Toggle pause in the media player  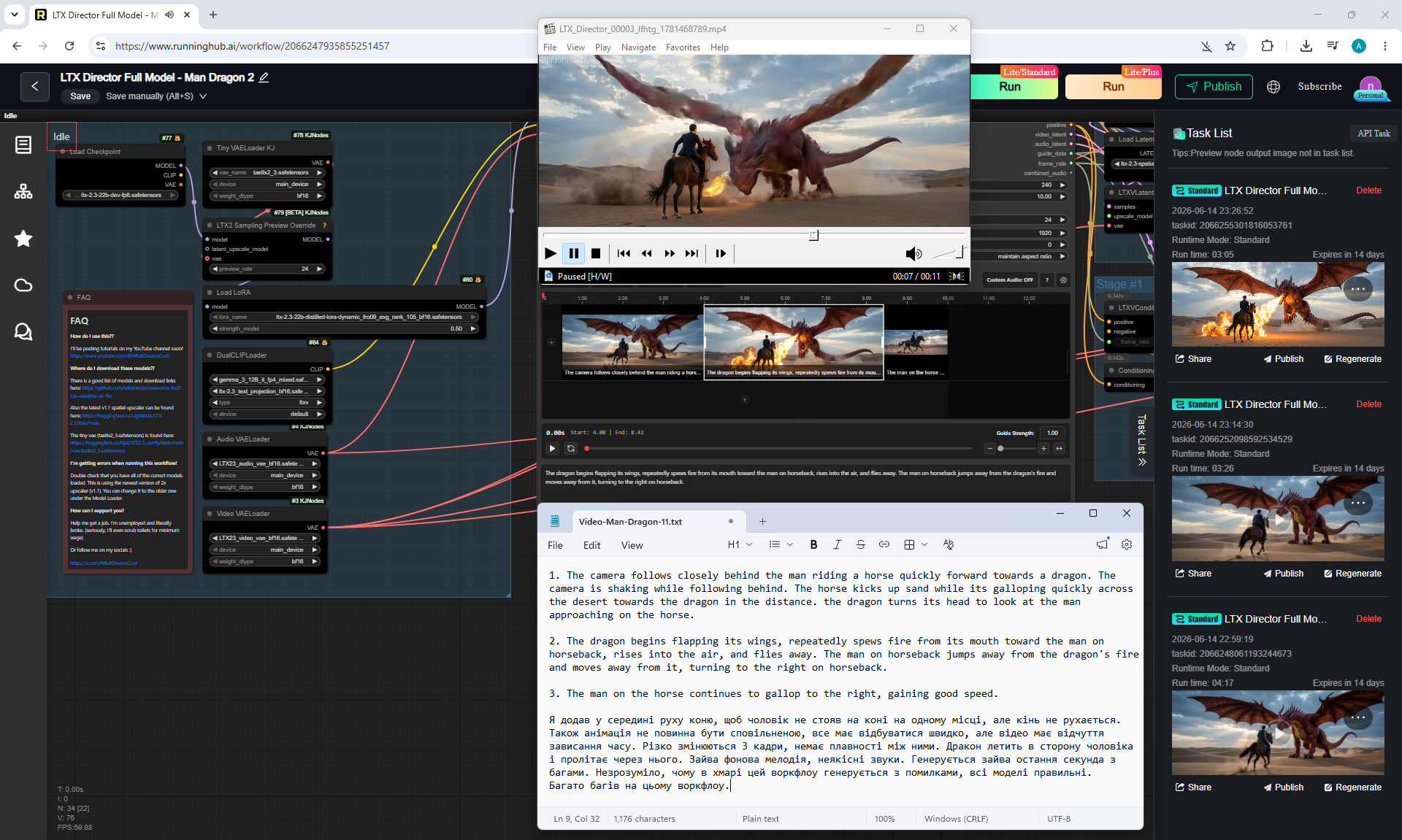click(573, 253)
